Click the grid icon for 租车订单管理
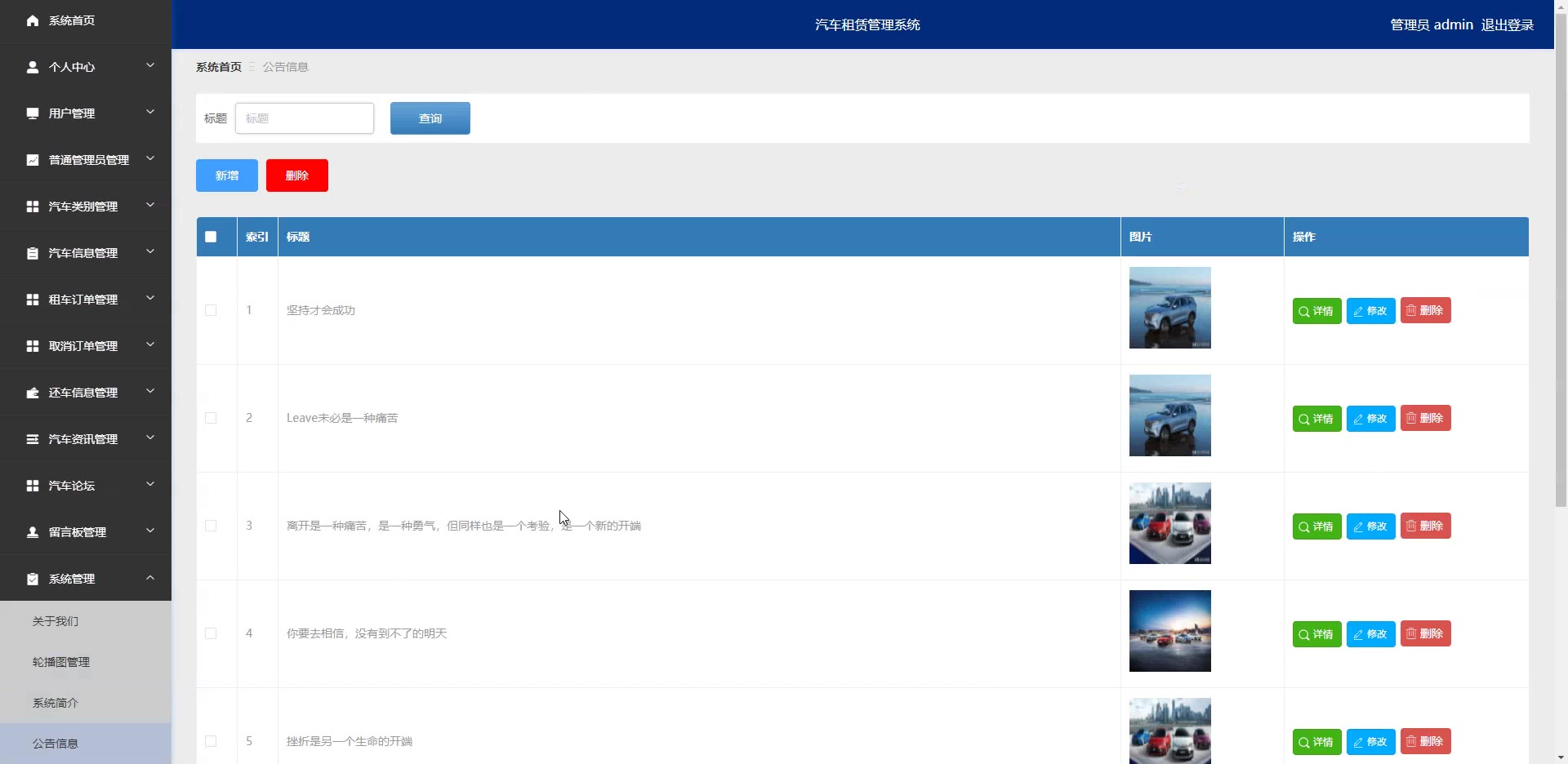 (x=33, y=300)
